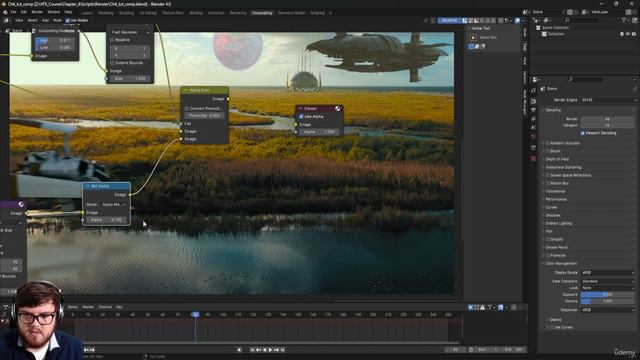Click the Backdrop button in node header
640x360 pixels.
(x=449, y=20)
